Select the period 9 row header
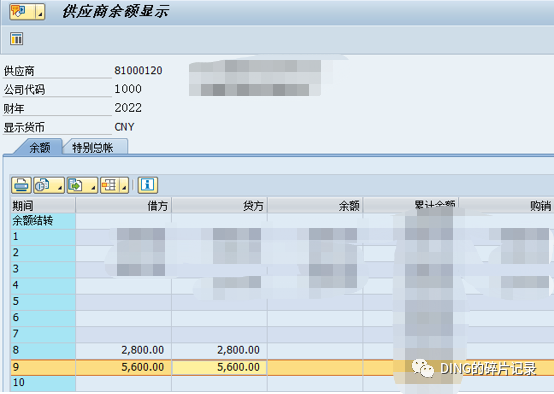Image resolution: width=554 pixels, height=394 pixels. pos(43,367)
